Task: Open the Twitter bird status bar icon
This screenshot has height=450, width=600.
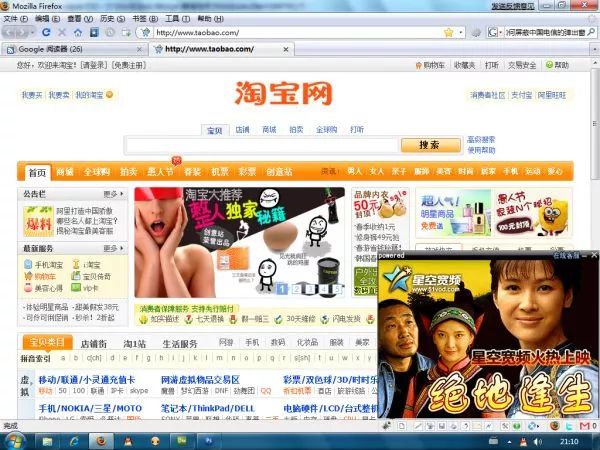Action: click(x=569, y=426)
